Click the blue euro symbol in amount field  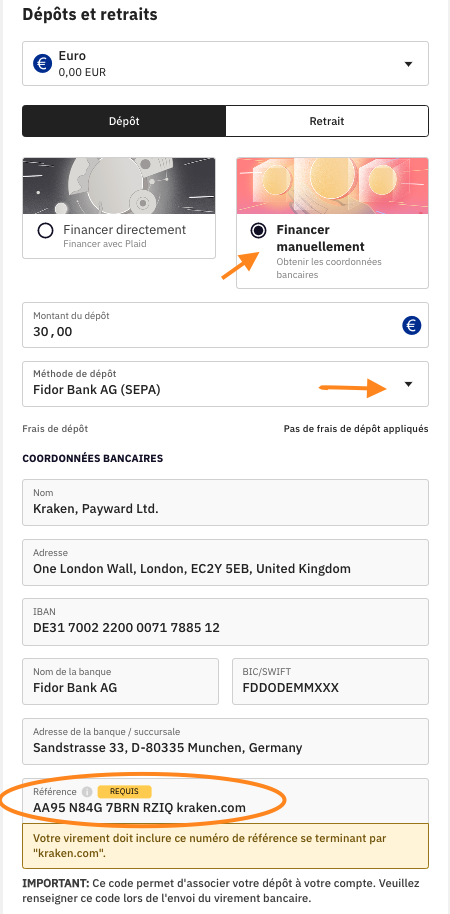pos(412,325)
